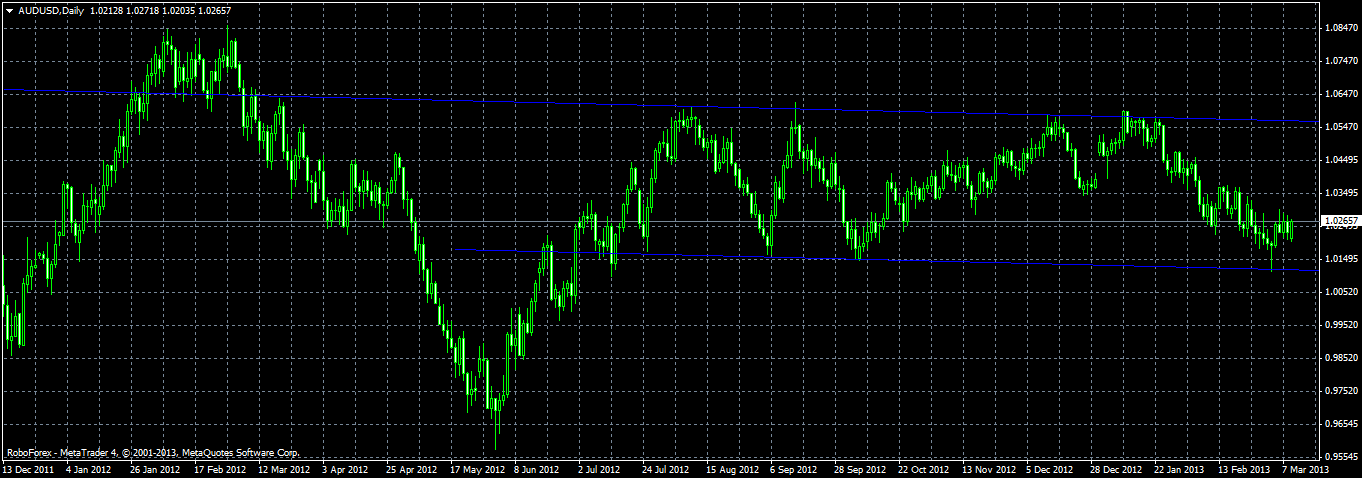Click the 28 Sep 2012 date label
The width and height of the screenshot is (1362, 478).
click(x=862, y=469)
